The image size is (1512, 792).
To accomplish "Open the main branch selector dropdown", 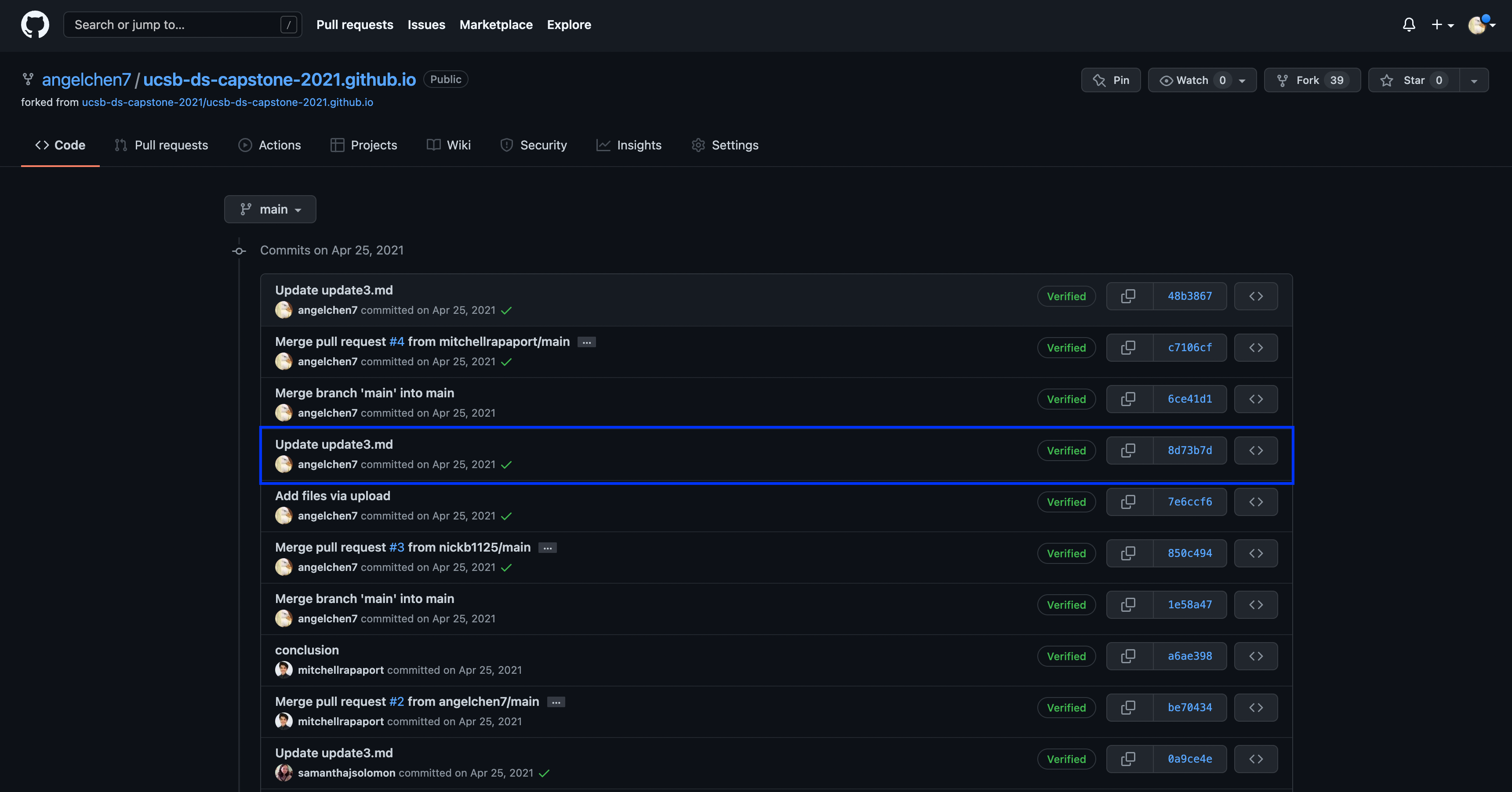I will (x=270, y=209).
